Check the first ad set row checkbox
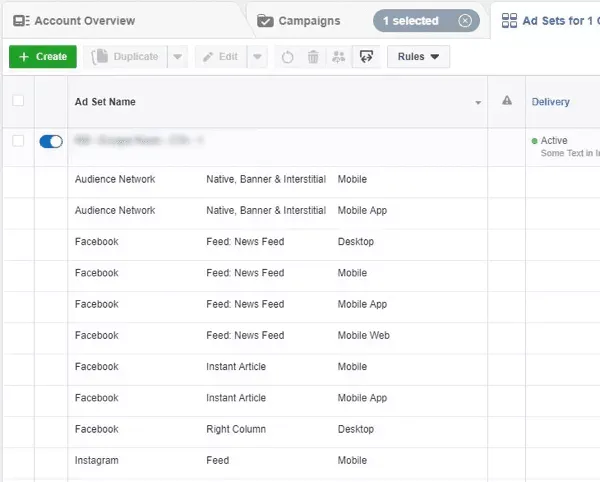The image size is (600, 482). [18, 141]
